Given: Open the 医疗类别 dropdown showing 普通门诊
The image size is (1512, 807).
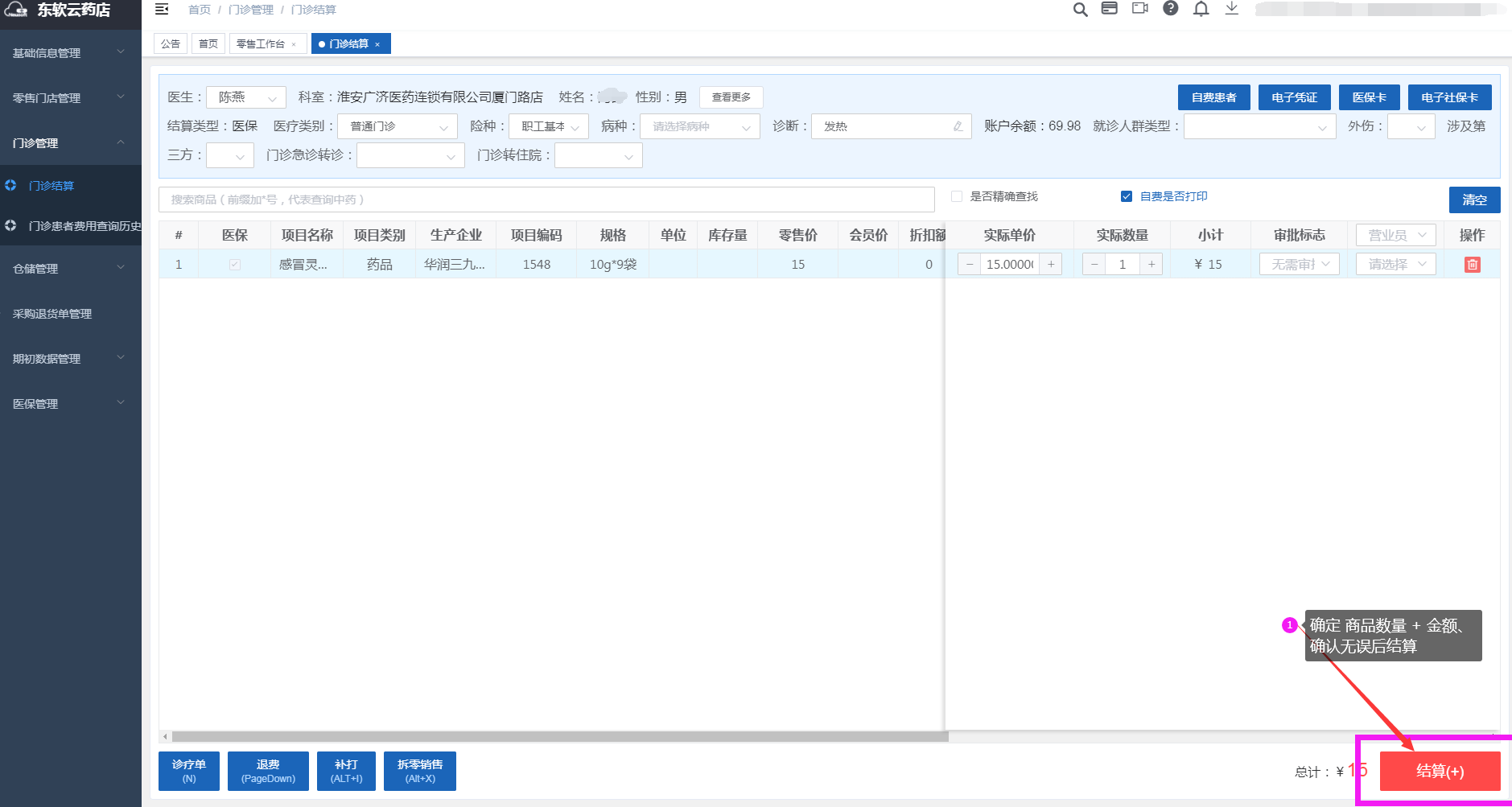Looking at the screenshot, I should pos(398,127).
